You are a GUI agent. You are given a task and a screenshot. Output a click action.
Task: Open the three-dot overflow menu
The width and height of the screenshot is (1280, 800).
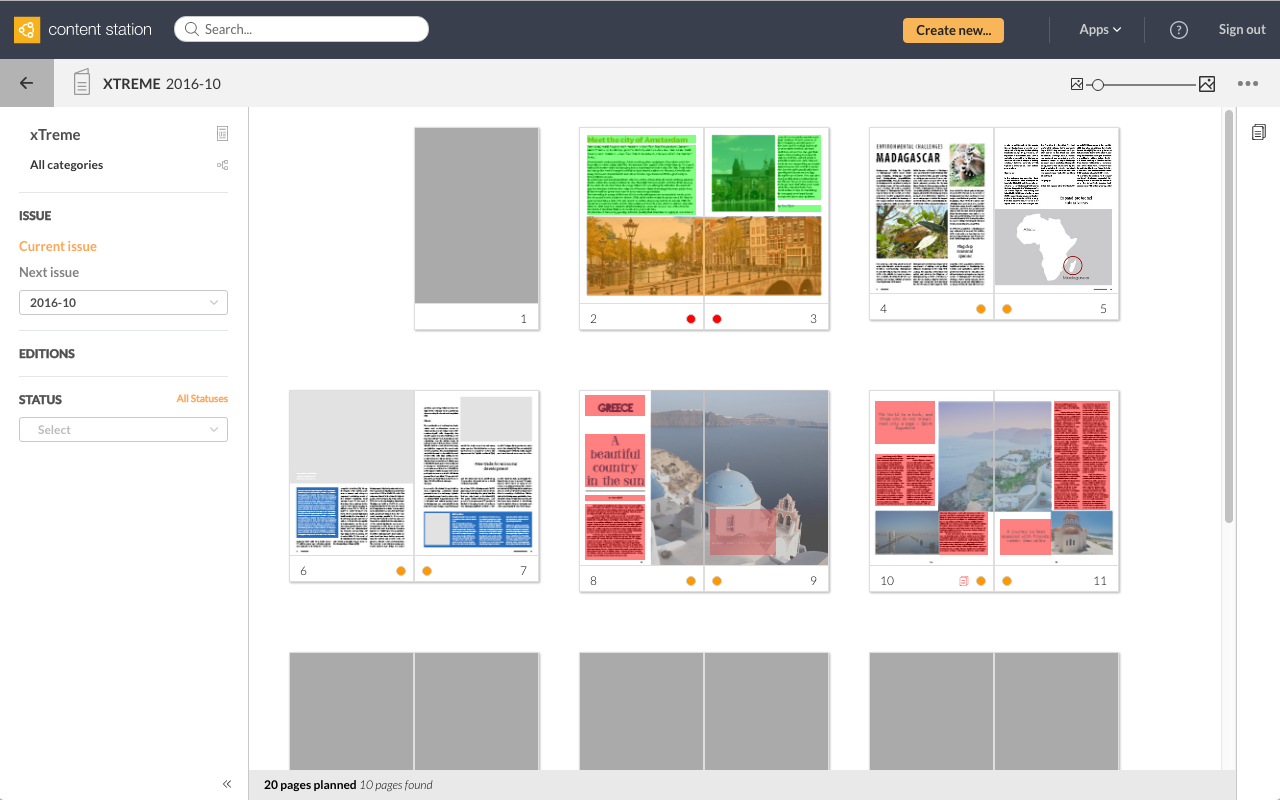coord(1248,84)
